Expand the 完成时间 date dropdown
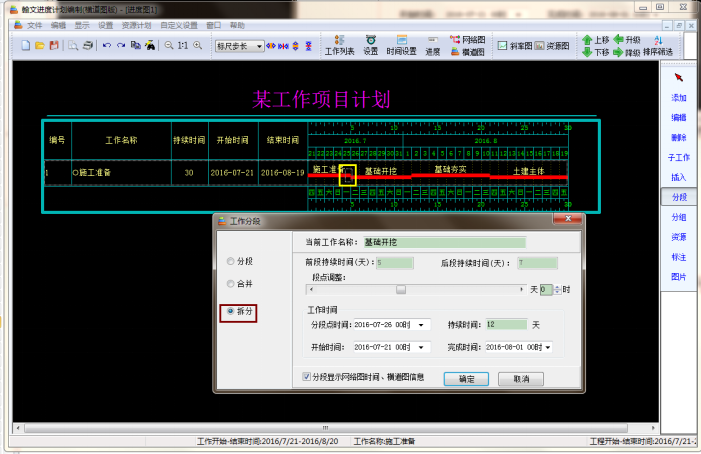 547,347
